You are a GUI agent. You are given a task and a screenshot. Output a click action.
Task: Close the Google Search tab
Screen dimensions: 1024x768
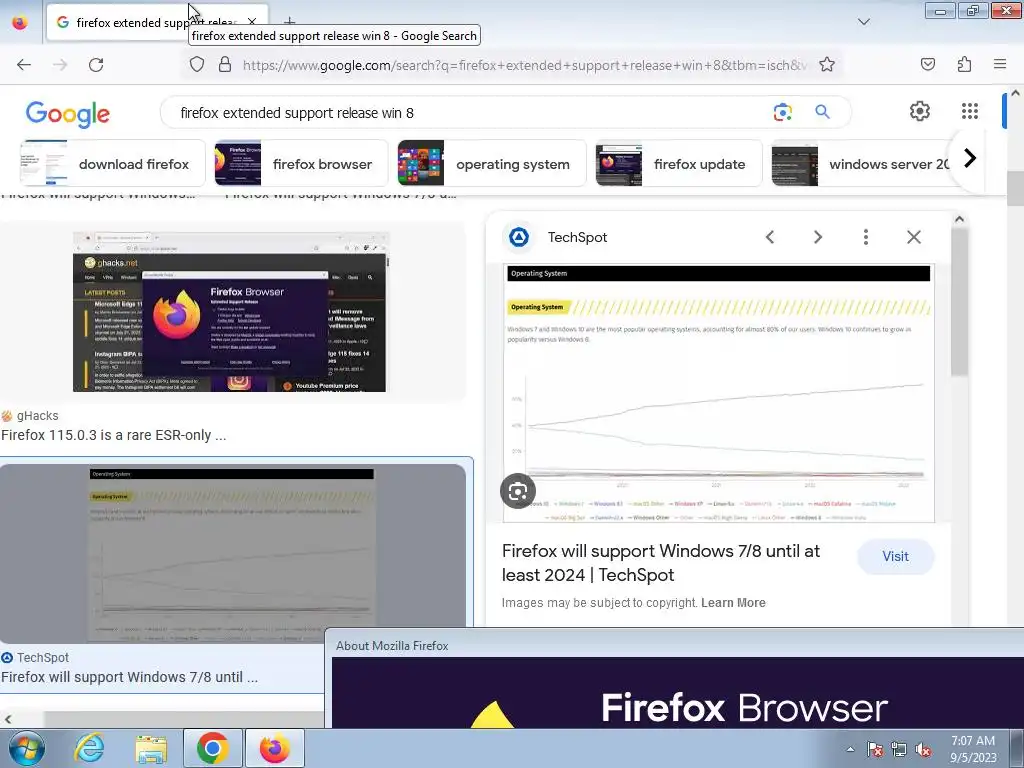tap(252, 22)
